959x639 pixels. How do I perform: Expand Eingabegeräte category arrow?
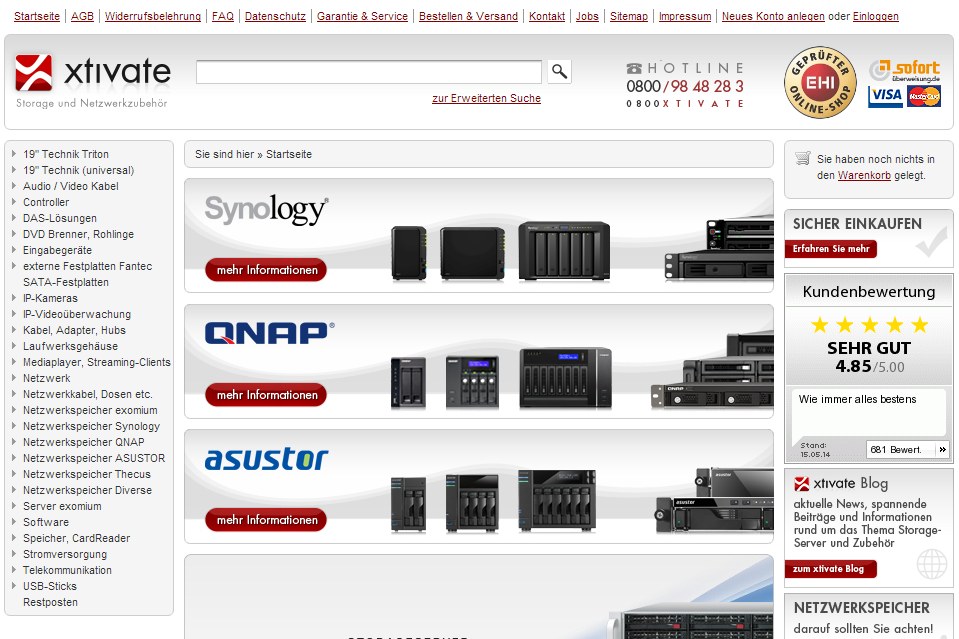pos(14,249)
